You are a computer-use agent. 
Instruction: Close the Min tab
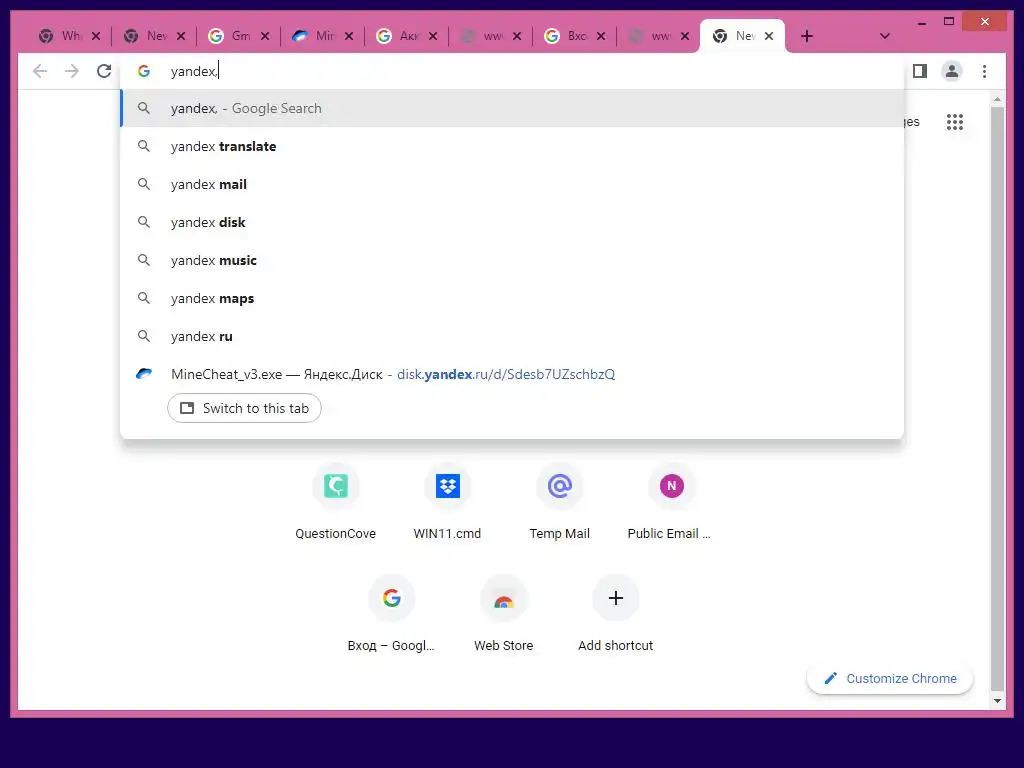click(349, 36)
